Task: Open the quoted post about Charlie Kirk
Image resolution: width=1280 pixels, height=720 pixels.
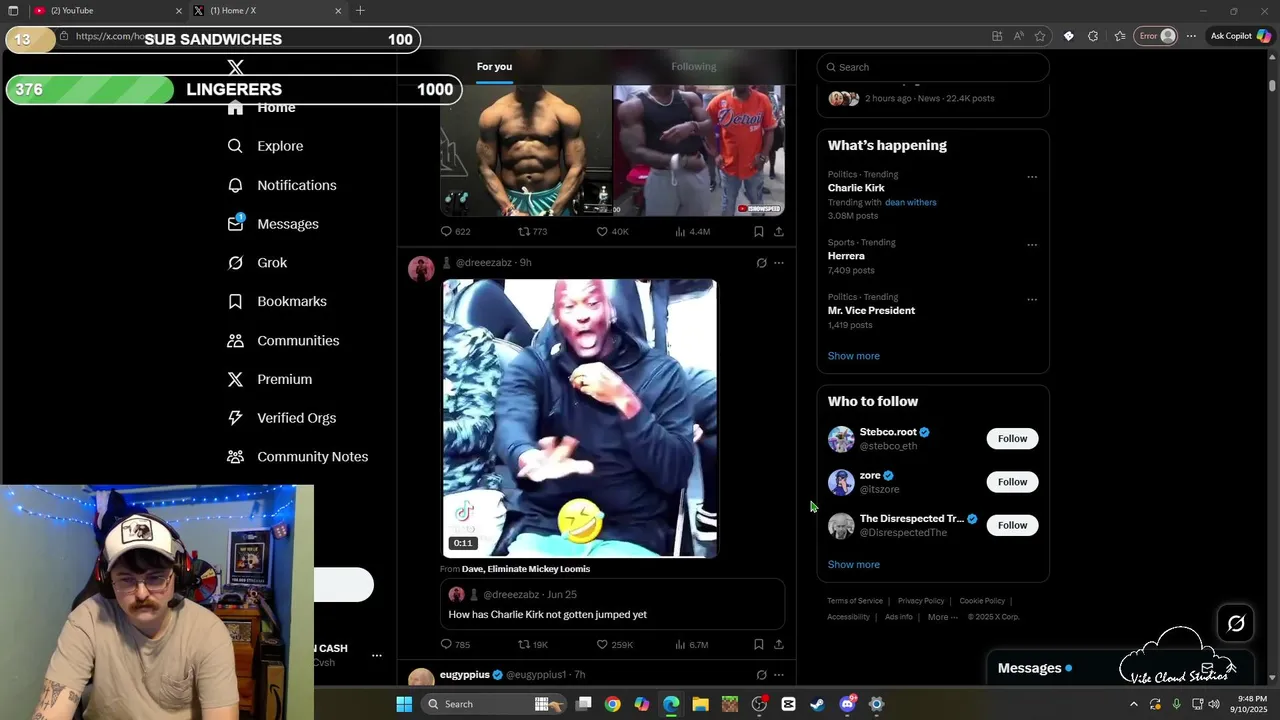Action: [x=612, y=605]
